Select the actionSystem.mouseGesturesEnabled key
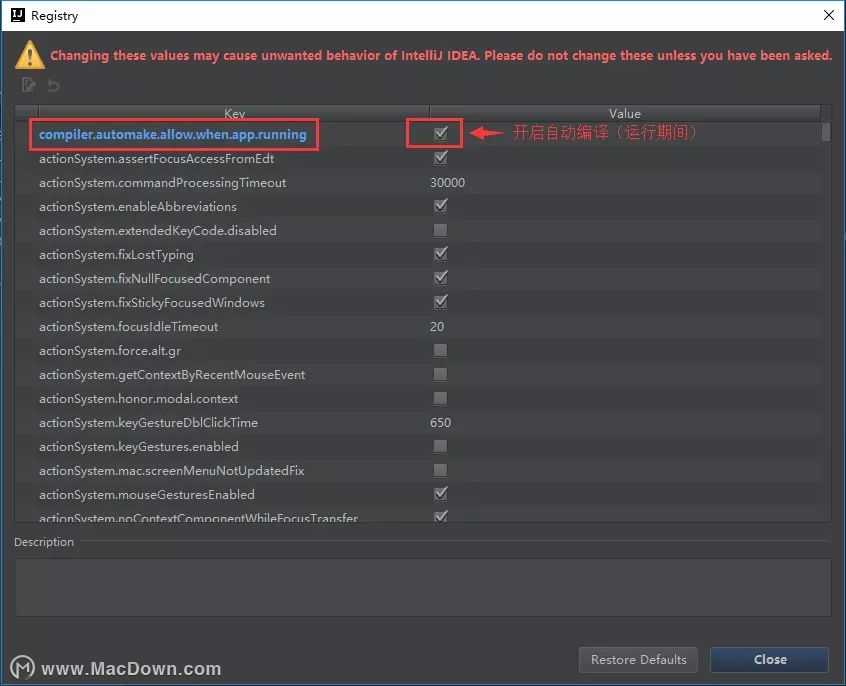846x686 pixels. tap(147, 495)
